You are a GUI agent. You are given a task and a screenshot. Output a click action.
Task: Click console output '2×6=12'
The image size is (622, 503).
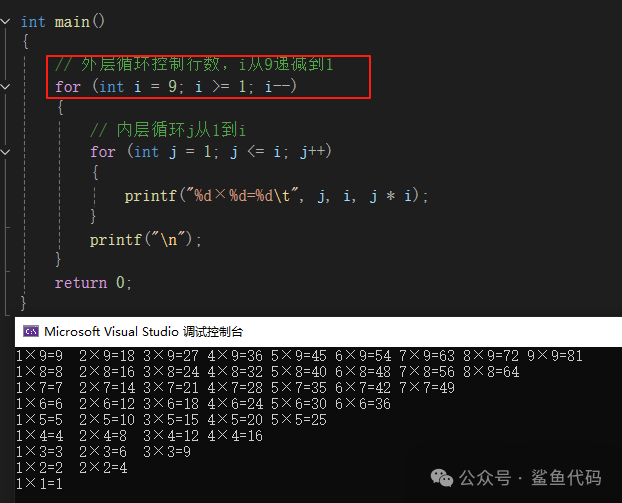click(107, 404)
